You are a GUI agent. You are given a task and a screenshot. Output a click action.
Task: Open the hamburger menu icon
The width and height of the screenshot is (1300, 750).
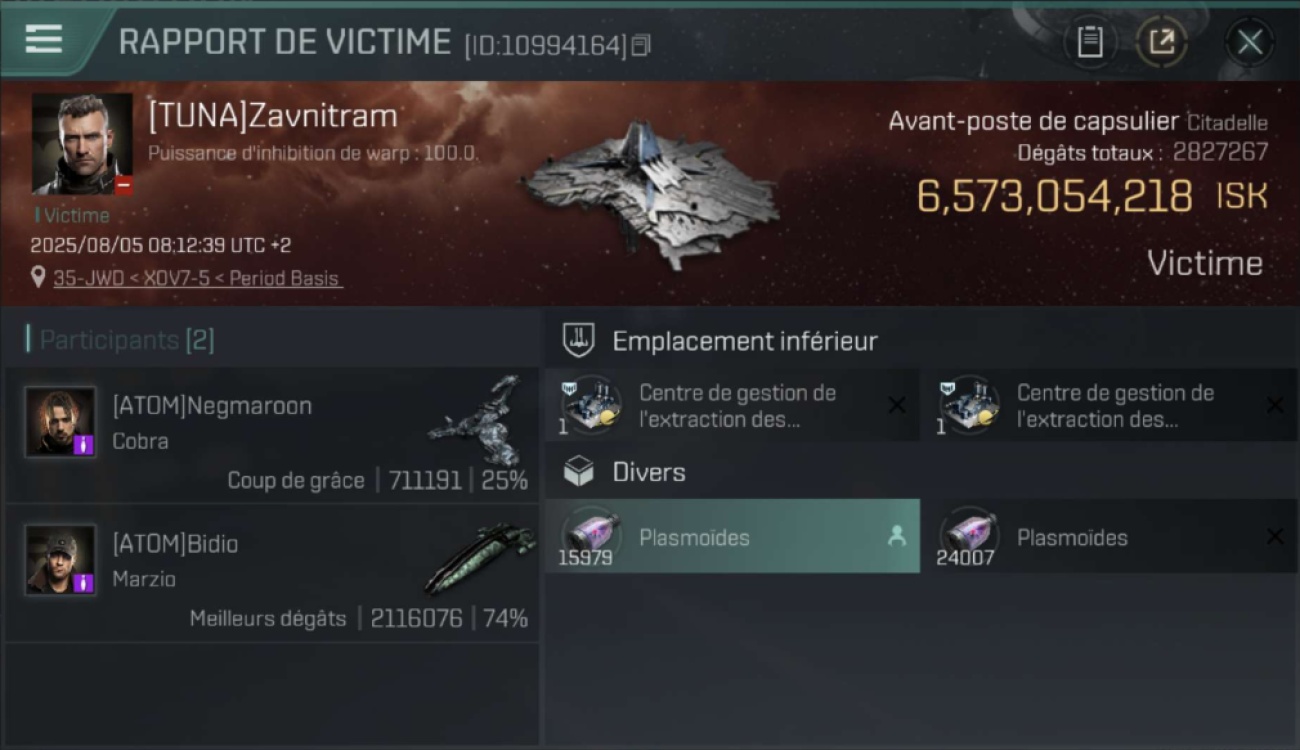coord(44,39)
